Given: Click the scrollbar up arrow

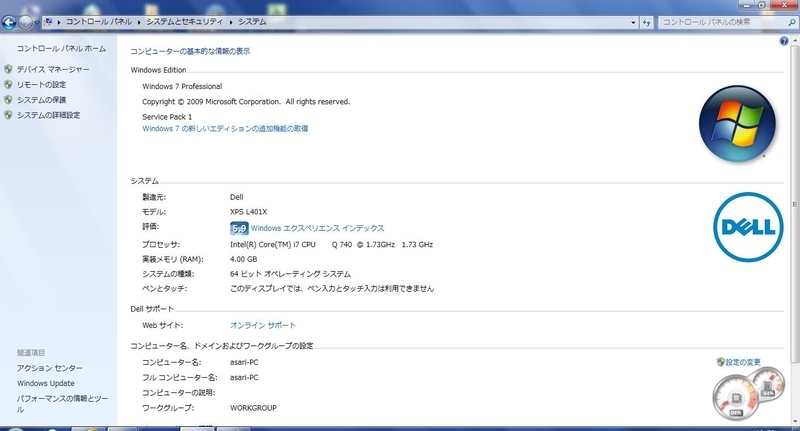Looking at the screenshot, I should pyautogui.click(x=795, y=41).
